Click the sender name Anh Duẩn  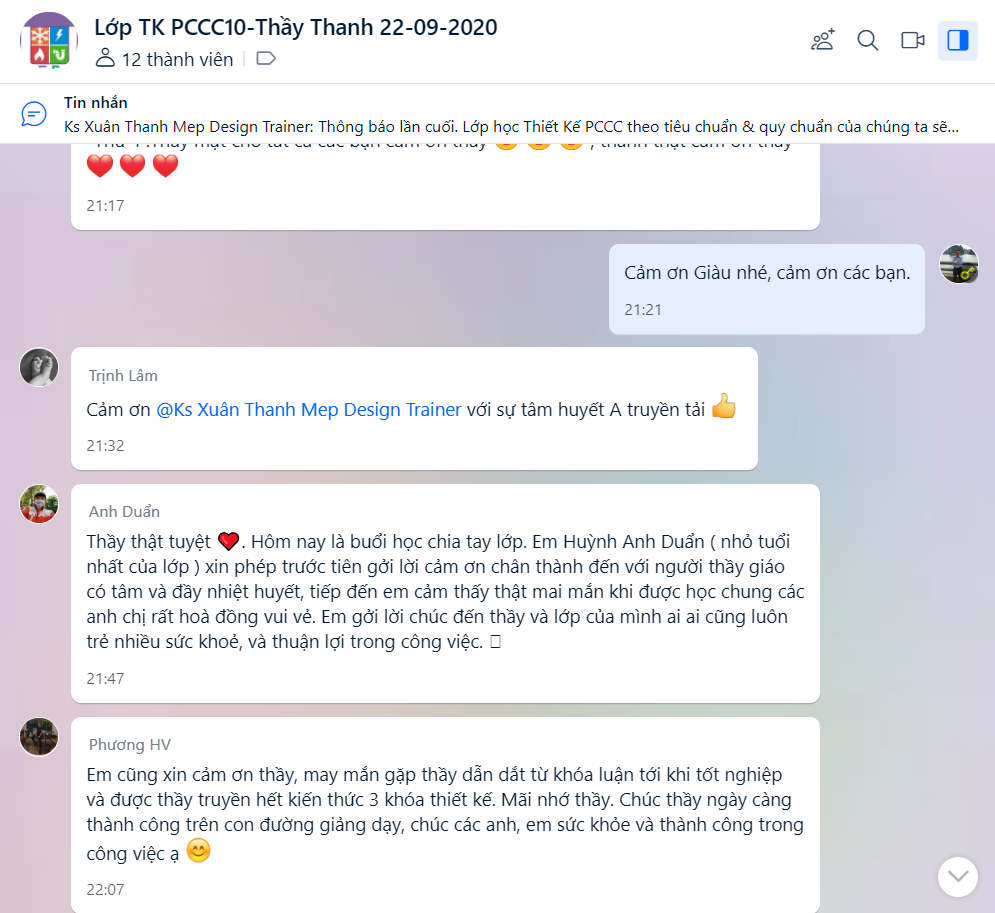[x=124, y=511]
